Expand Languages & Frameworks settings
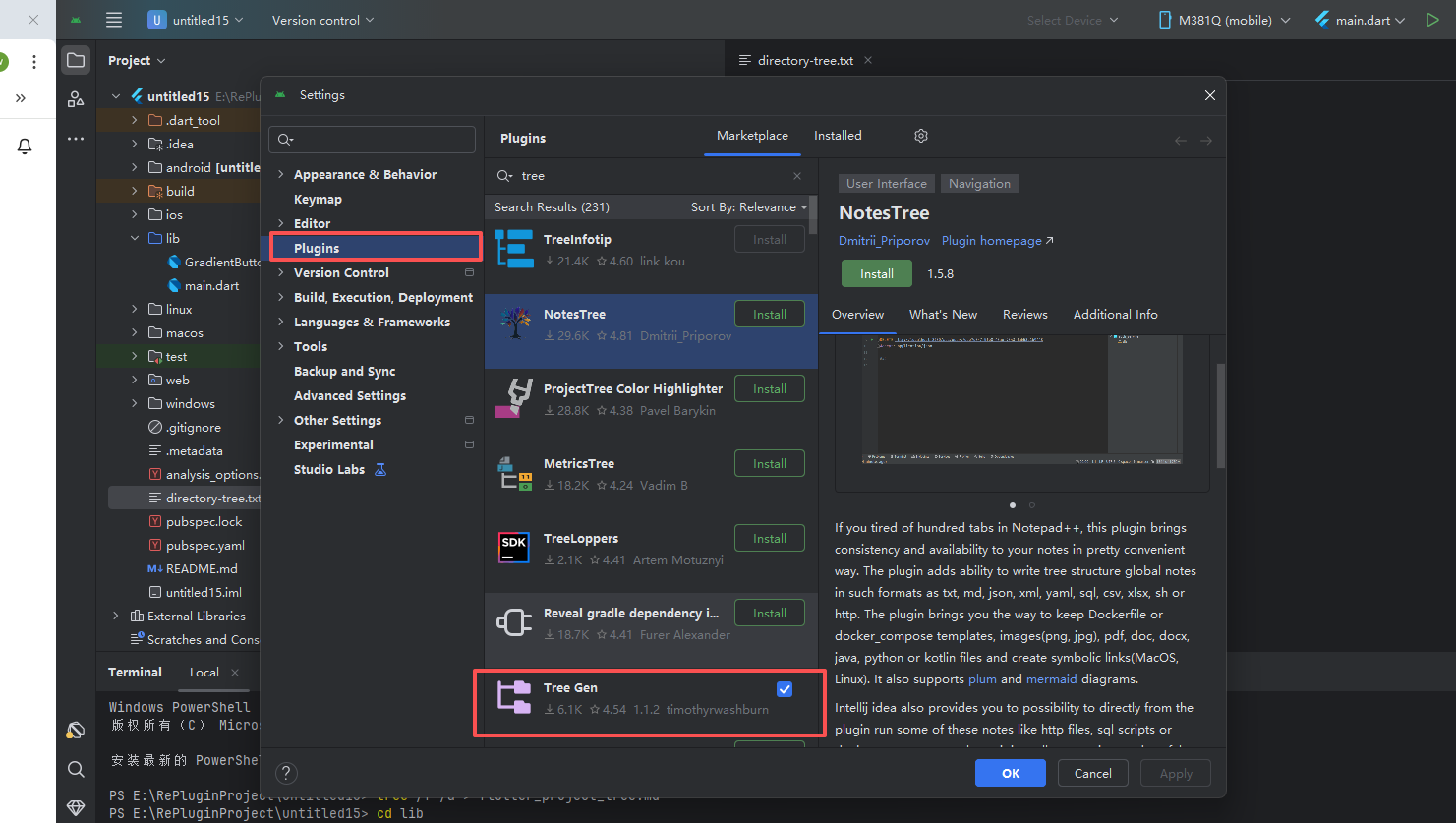This screenshot has height=823, width=1456. click(x=281, y=322)
